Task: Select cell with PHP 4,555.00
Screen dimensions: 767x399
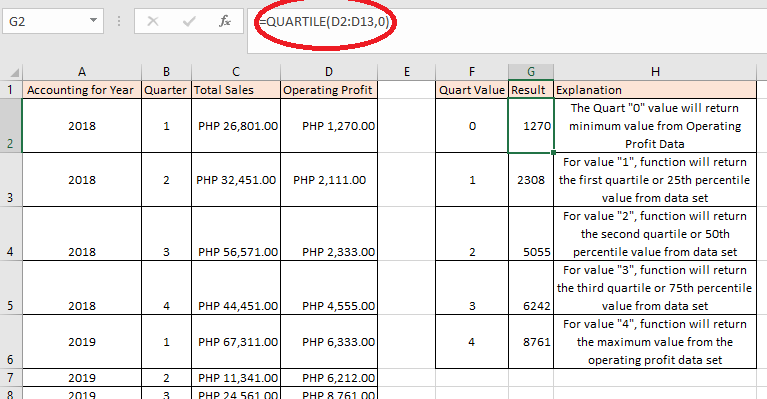Action: tap(329, 288)
